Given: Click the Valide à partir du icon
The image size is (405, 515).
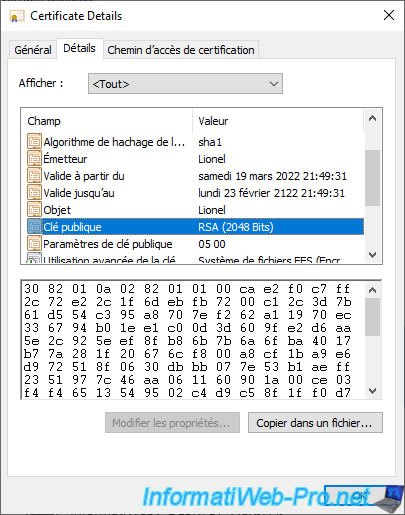Looking at the screenshot, I should pyautogui.click(x=34, y=175).
